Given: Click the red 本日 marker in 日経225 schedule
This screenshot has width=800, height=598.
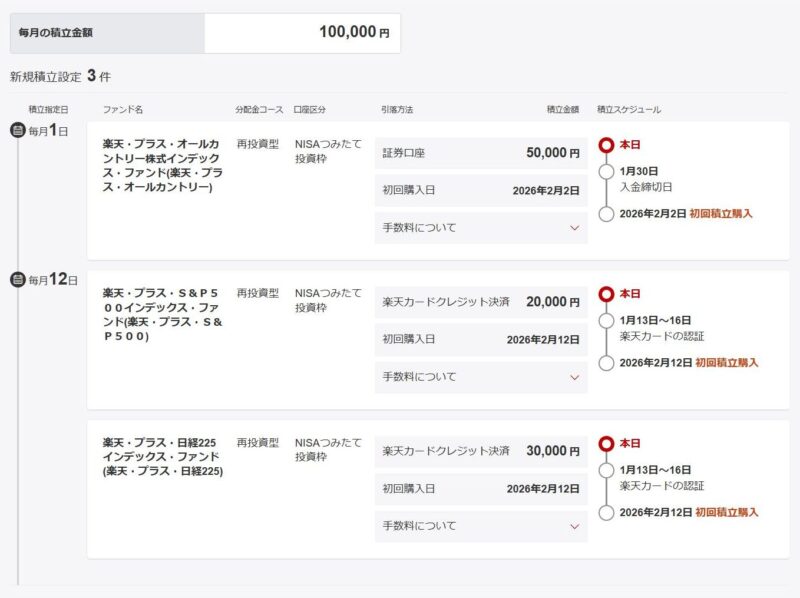Looking at the screenshot, I should (x=606, y=443).
